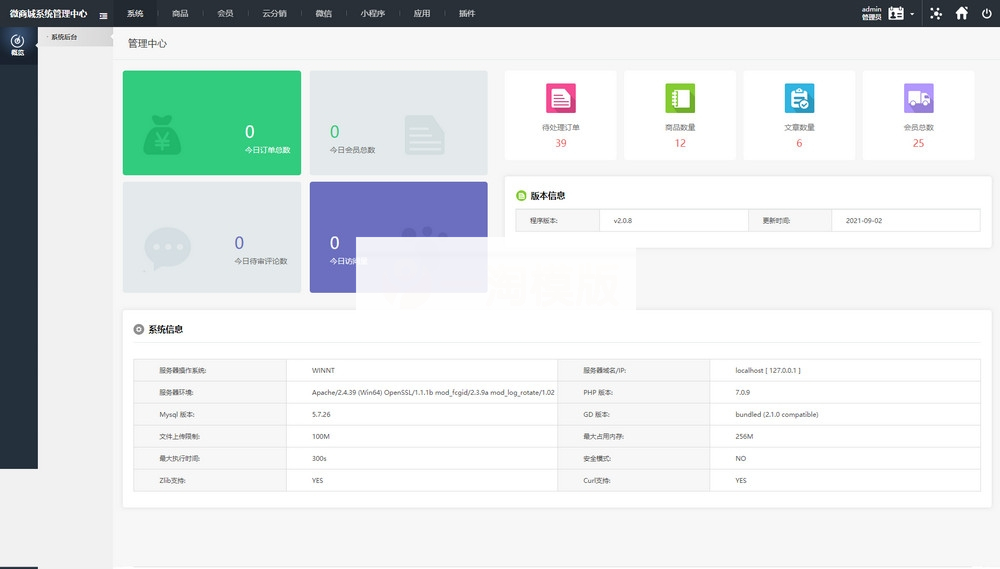Click the green 今日订单总数 card
1000x569 pixels.
pos(212,123)
